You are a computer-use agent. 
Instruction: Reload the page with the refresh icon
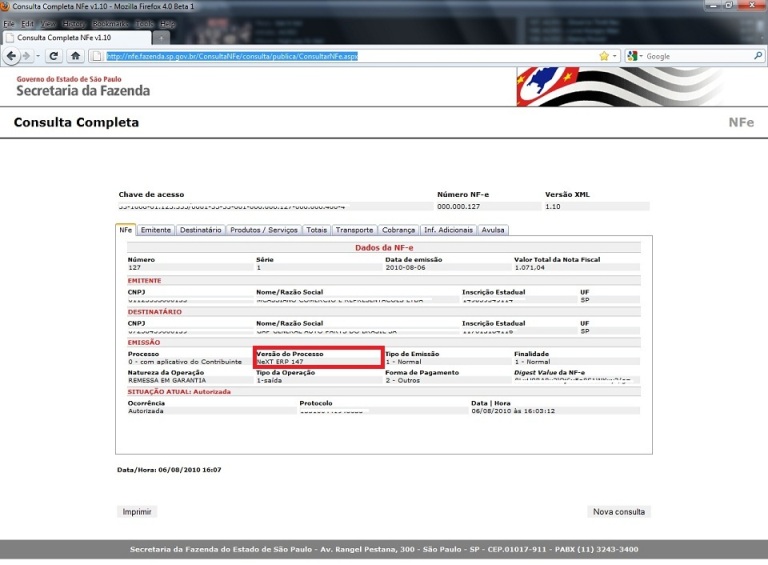54,56
